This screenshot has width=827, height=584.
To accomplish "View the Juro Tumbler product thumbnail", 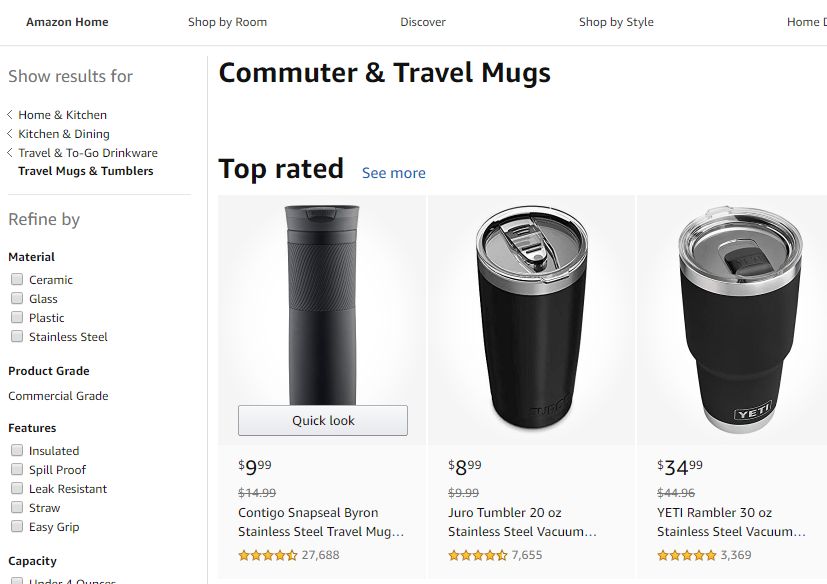I will click(530, 318).
